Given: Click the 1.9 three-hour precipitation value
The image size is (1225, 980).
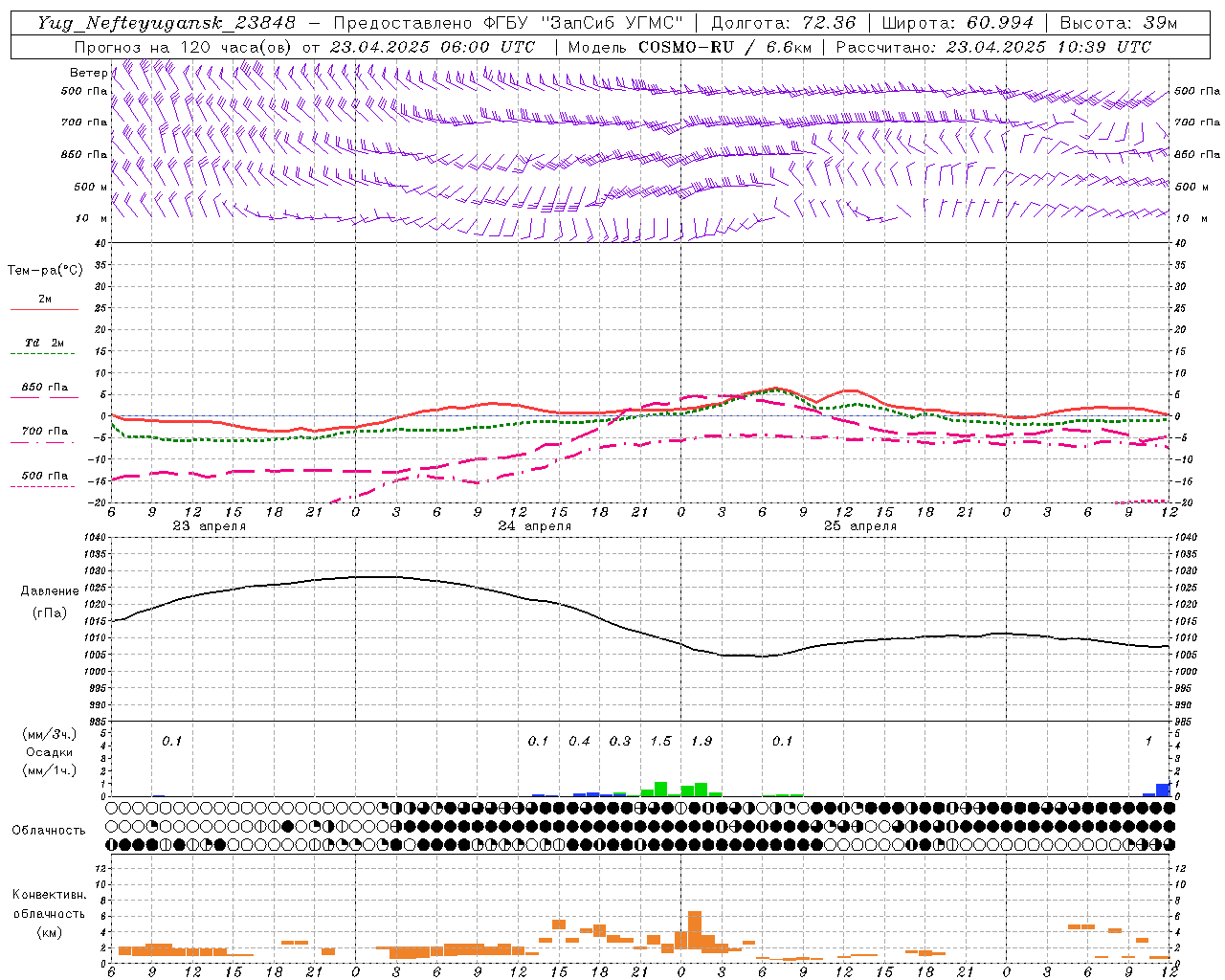Looking at the screenshot, I should click(x=702, y=741).
